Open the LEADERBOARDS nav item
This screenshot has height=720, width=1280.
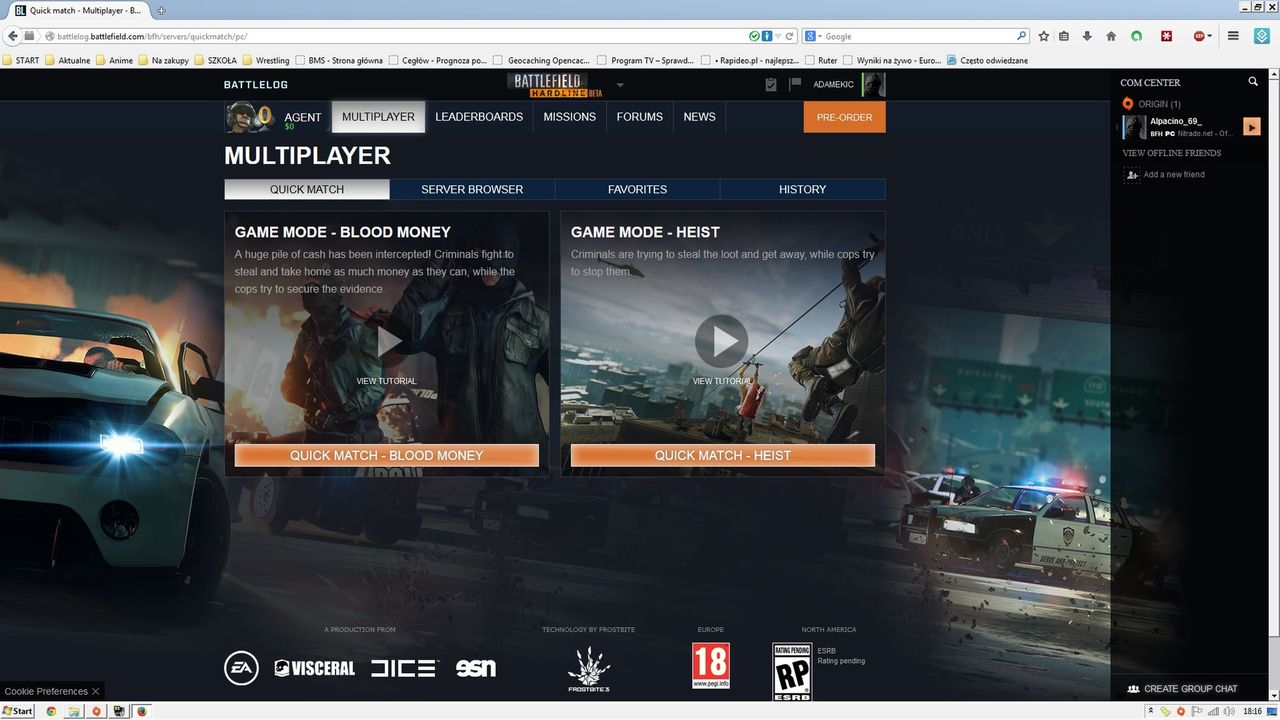tap(479, 117)
